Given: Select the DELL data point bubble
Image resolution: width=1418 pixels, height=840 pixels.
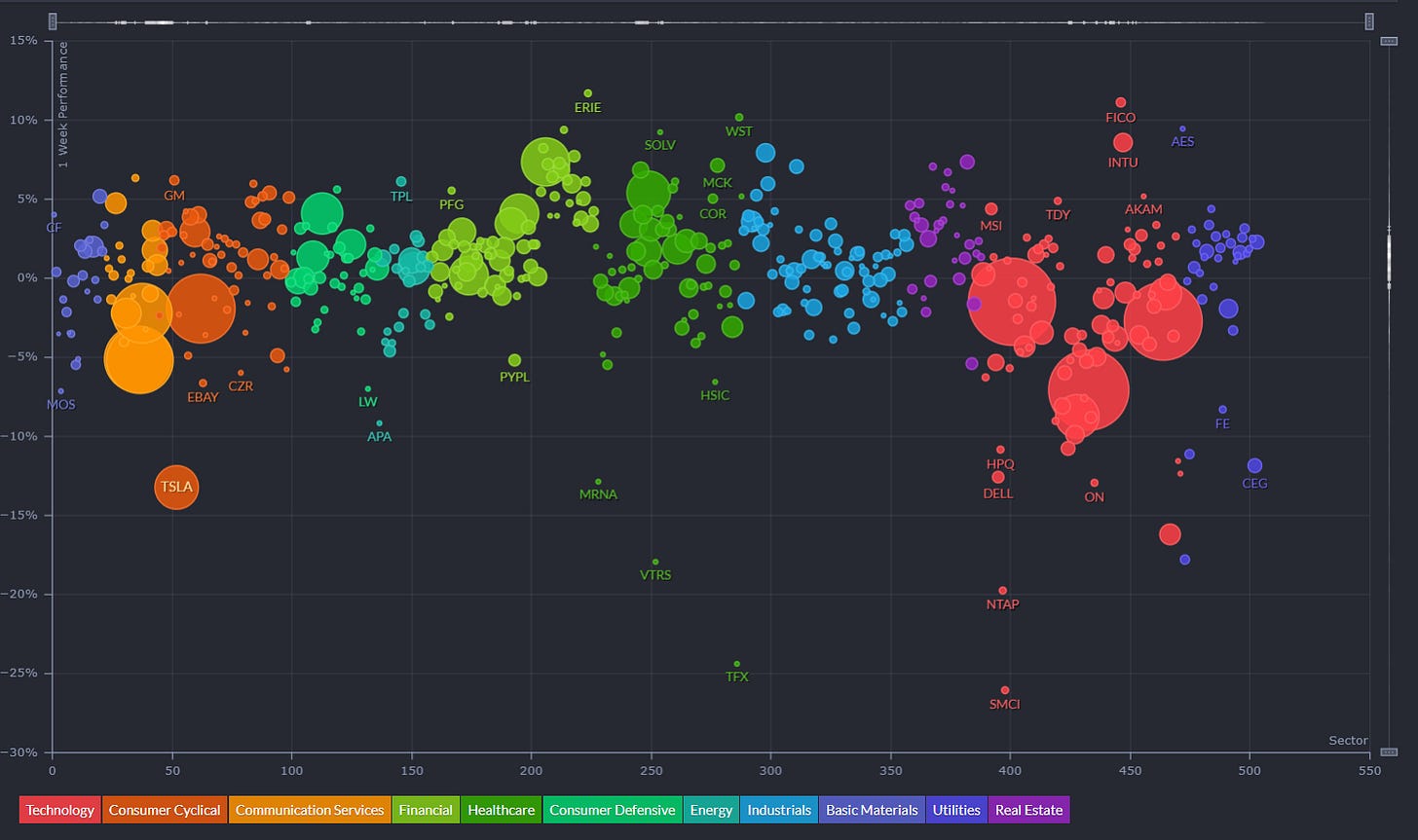Looking at the screenshot, I should [x=998, y=477].
